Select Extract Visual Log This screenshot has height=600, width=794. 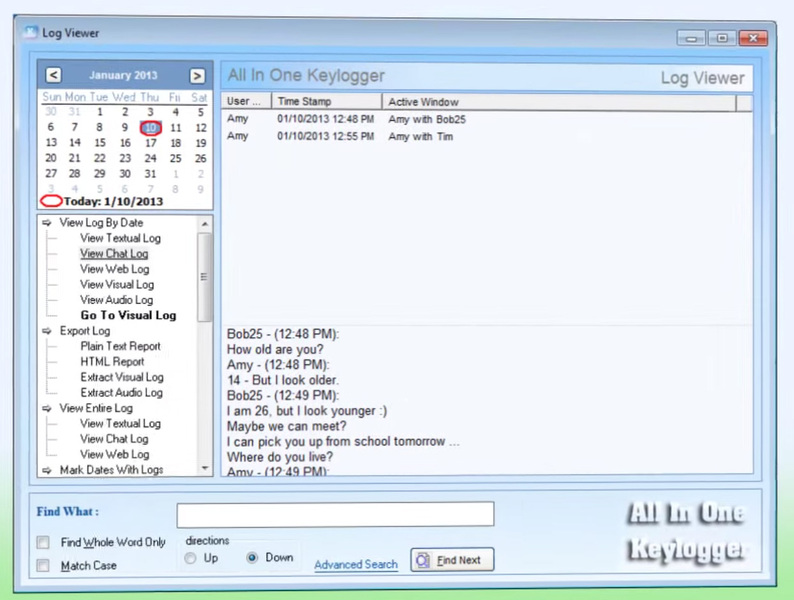(x=122, y=377)
